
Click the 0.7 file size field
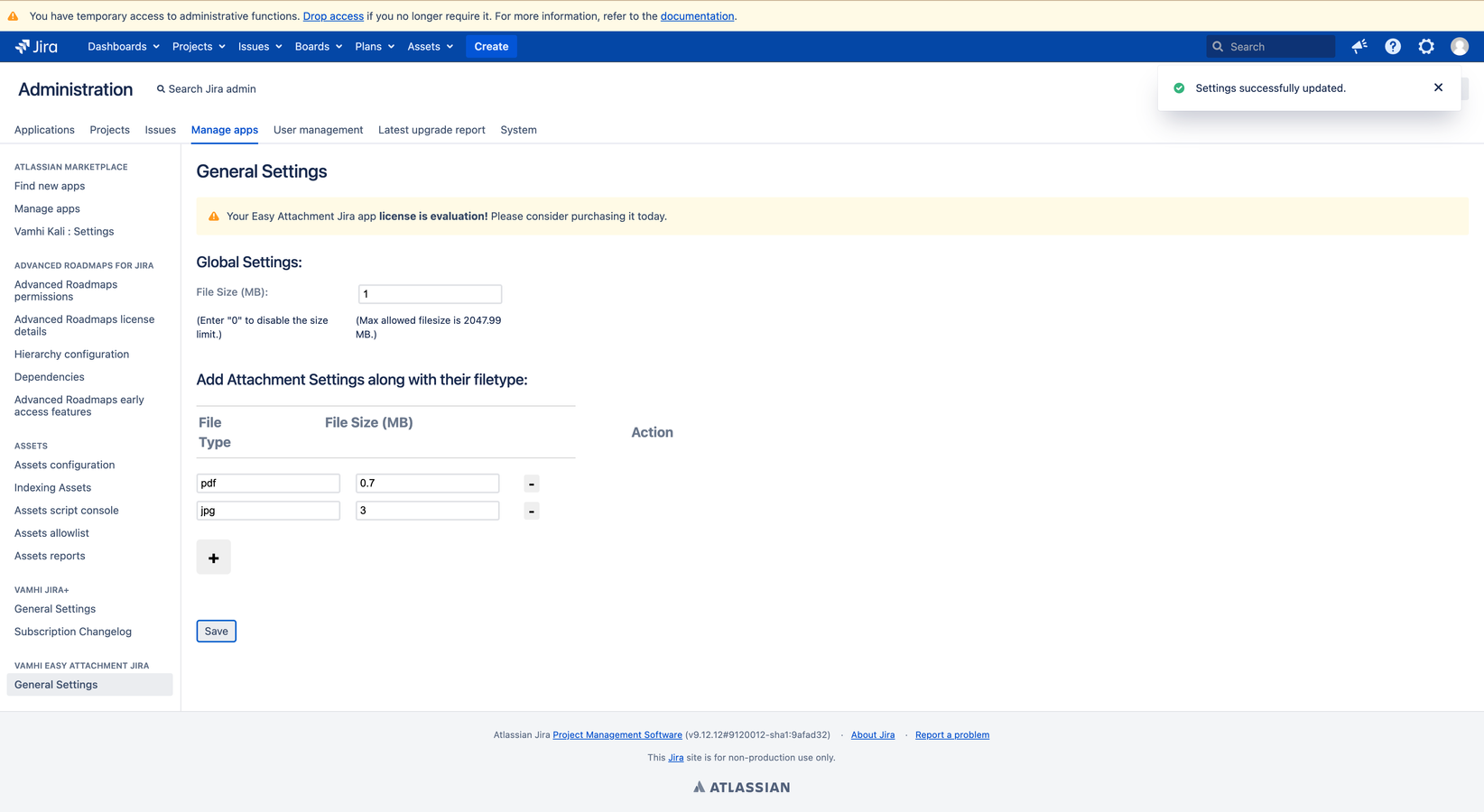point(427,484)
